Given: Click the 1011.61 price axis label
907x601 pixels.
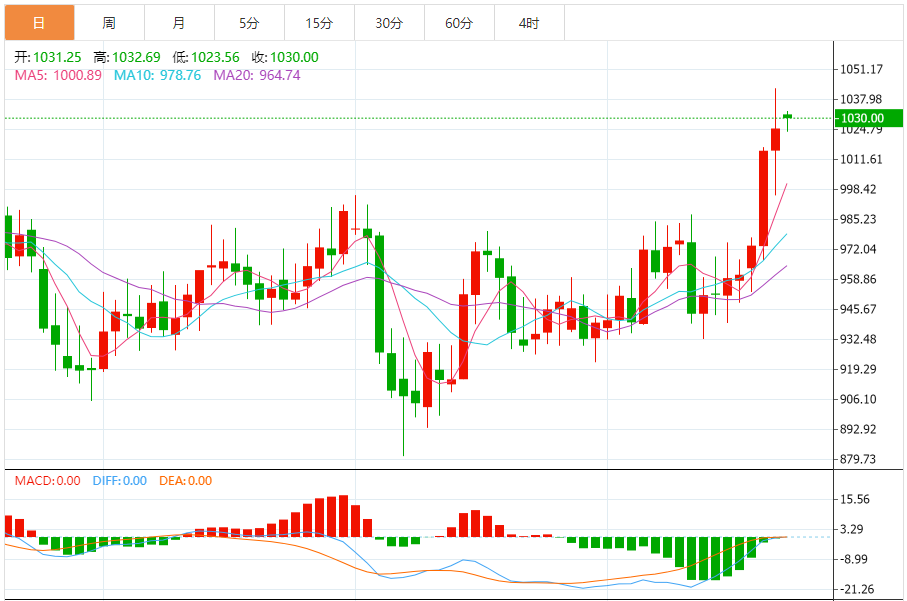Looking at the screenshot, I should point(861,160).
